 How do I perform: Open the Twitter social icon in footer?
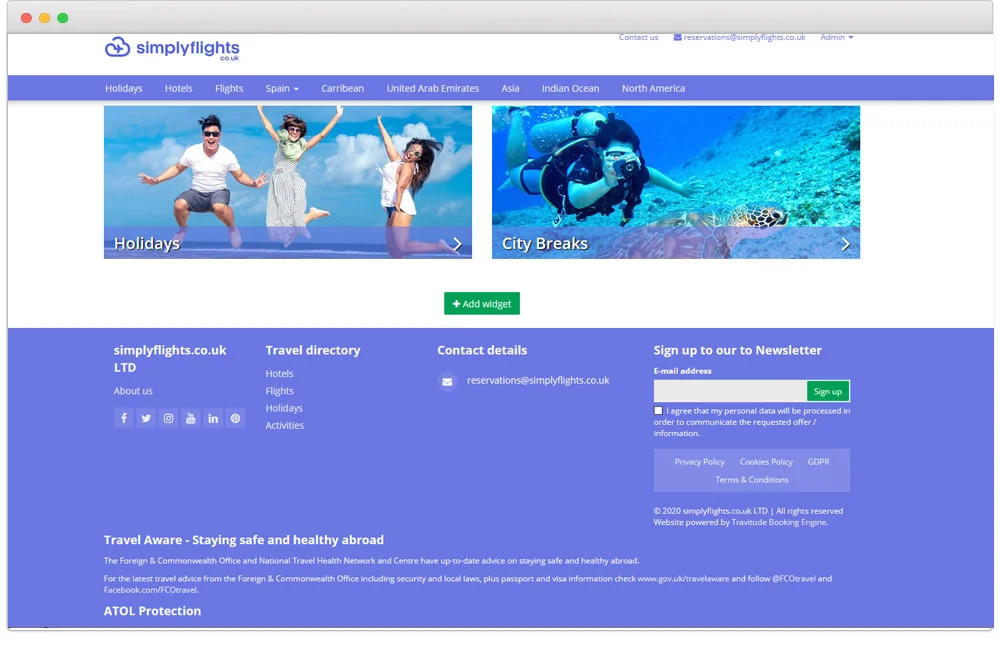[146, 418]
